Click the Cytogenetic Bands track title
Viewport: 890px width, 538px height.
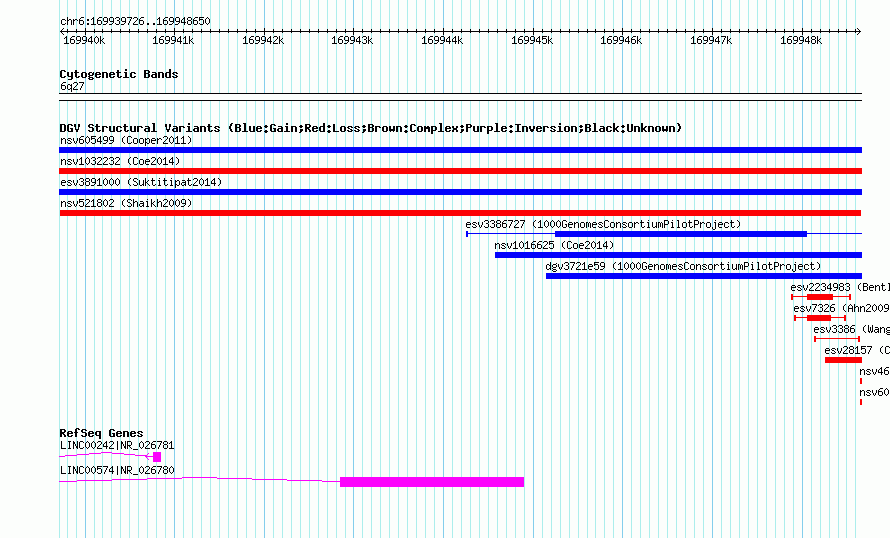[119, 74]
